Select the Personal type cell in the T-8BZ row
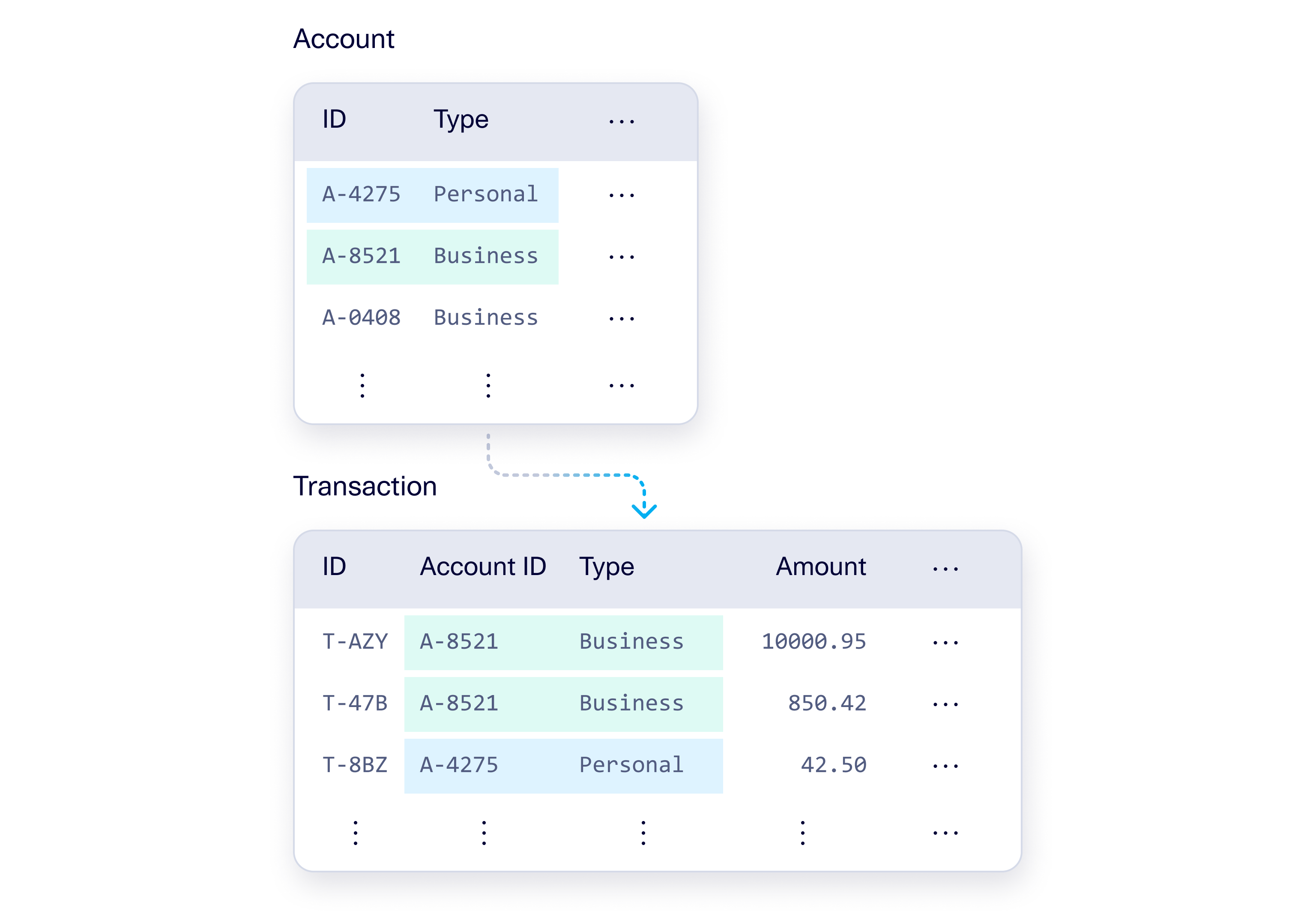 [631, 765]
